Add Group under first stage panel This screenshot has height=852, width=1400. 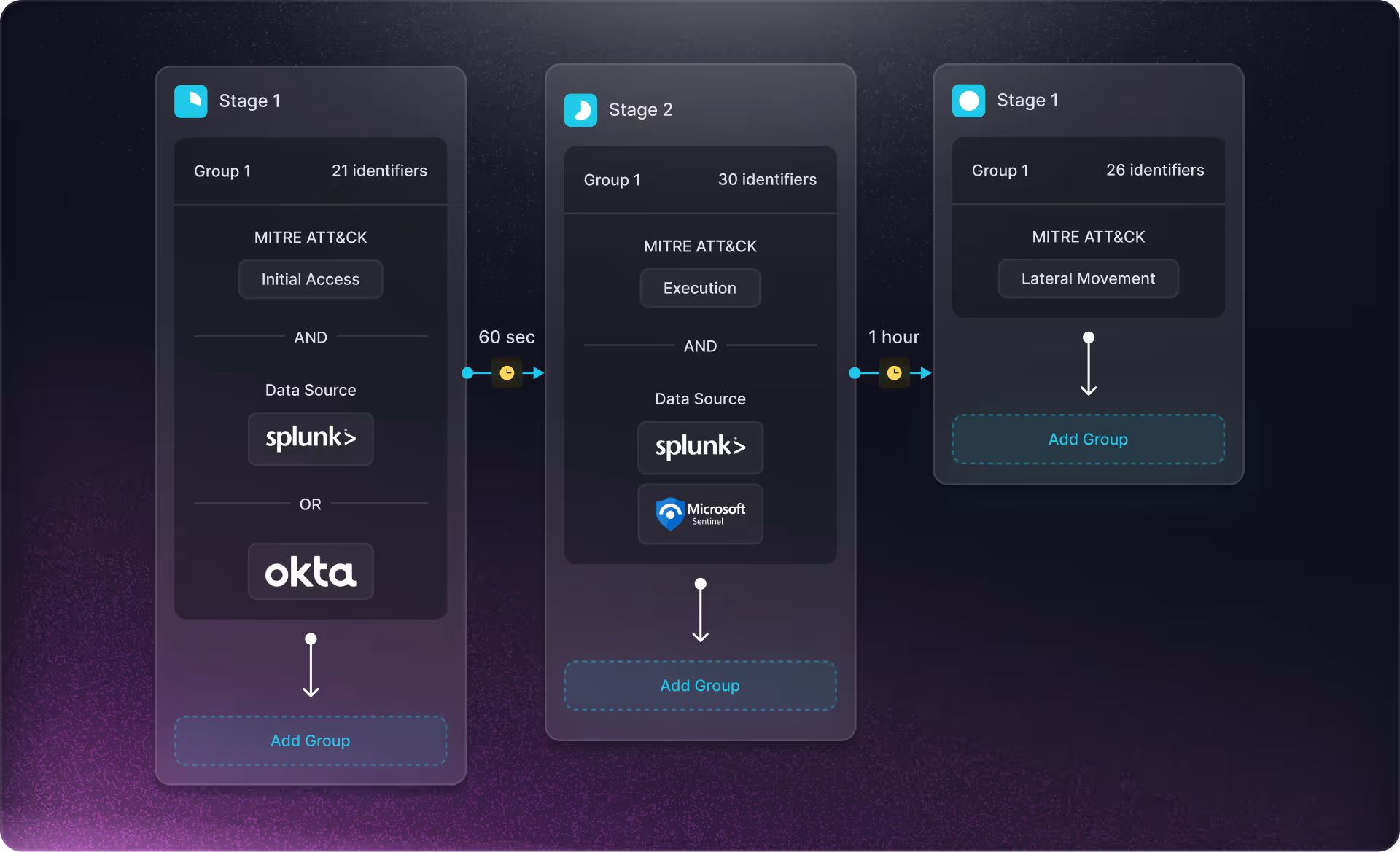[x=311, y=740]
